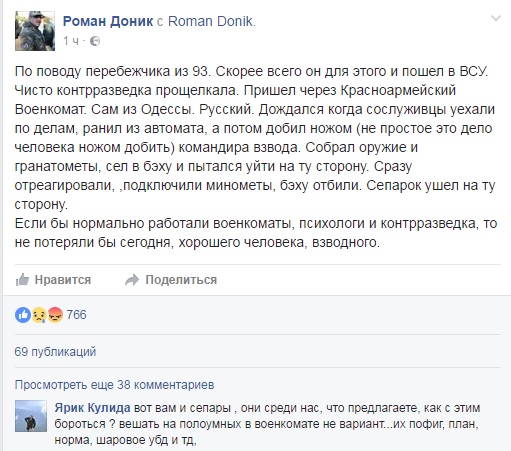Open the post options chevron menu
511x451 pixels.
pos(496,18)
